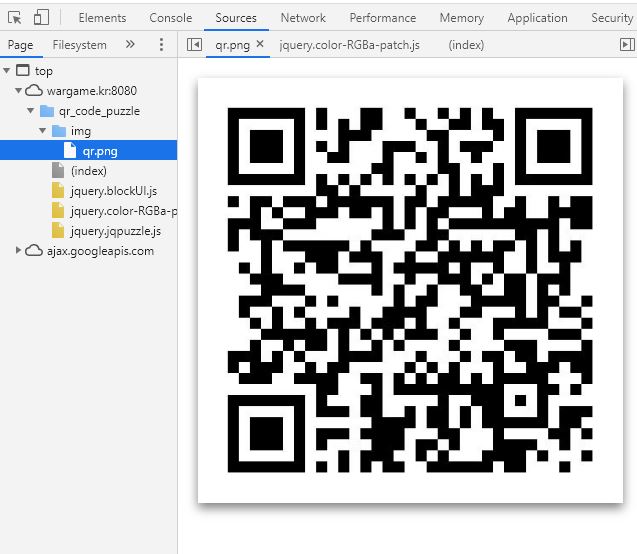The height and width of the screenshot is (554, 637).
Task: Select the img folder label
Action: (81, 131)
